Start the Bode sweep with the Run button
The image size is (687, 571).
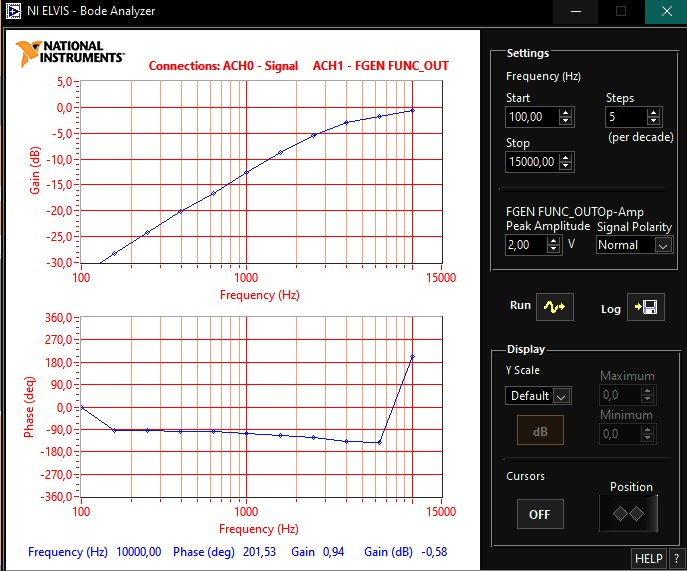pos(555,307)
